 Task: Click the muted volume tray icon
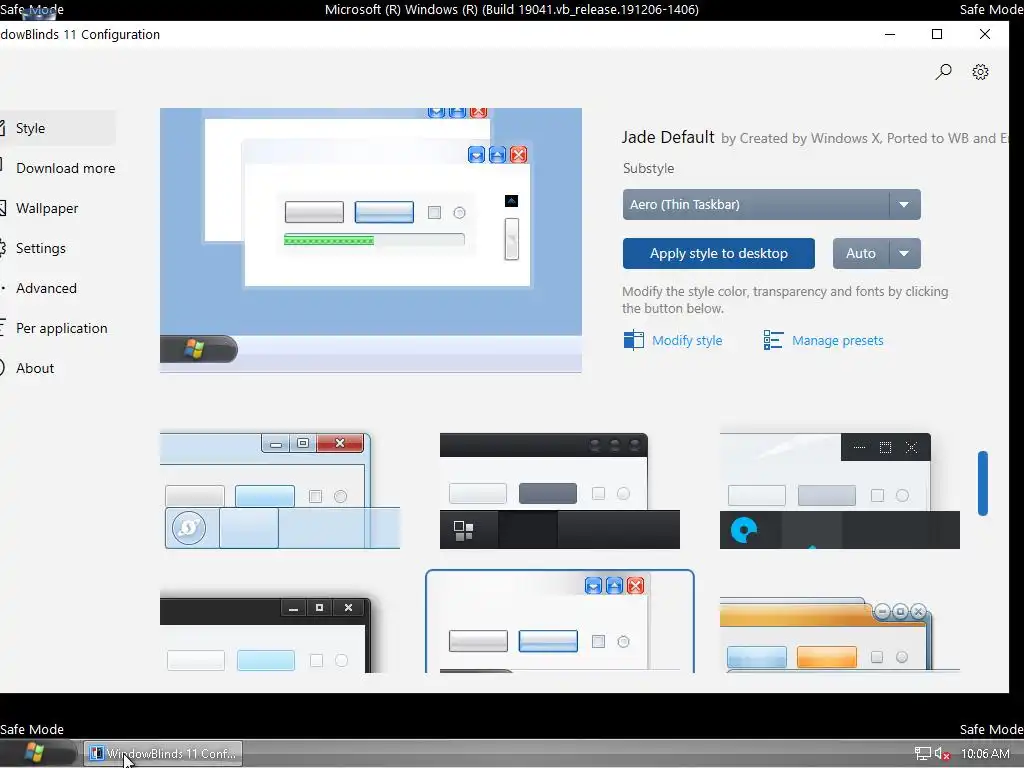pos(942,754)
